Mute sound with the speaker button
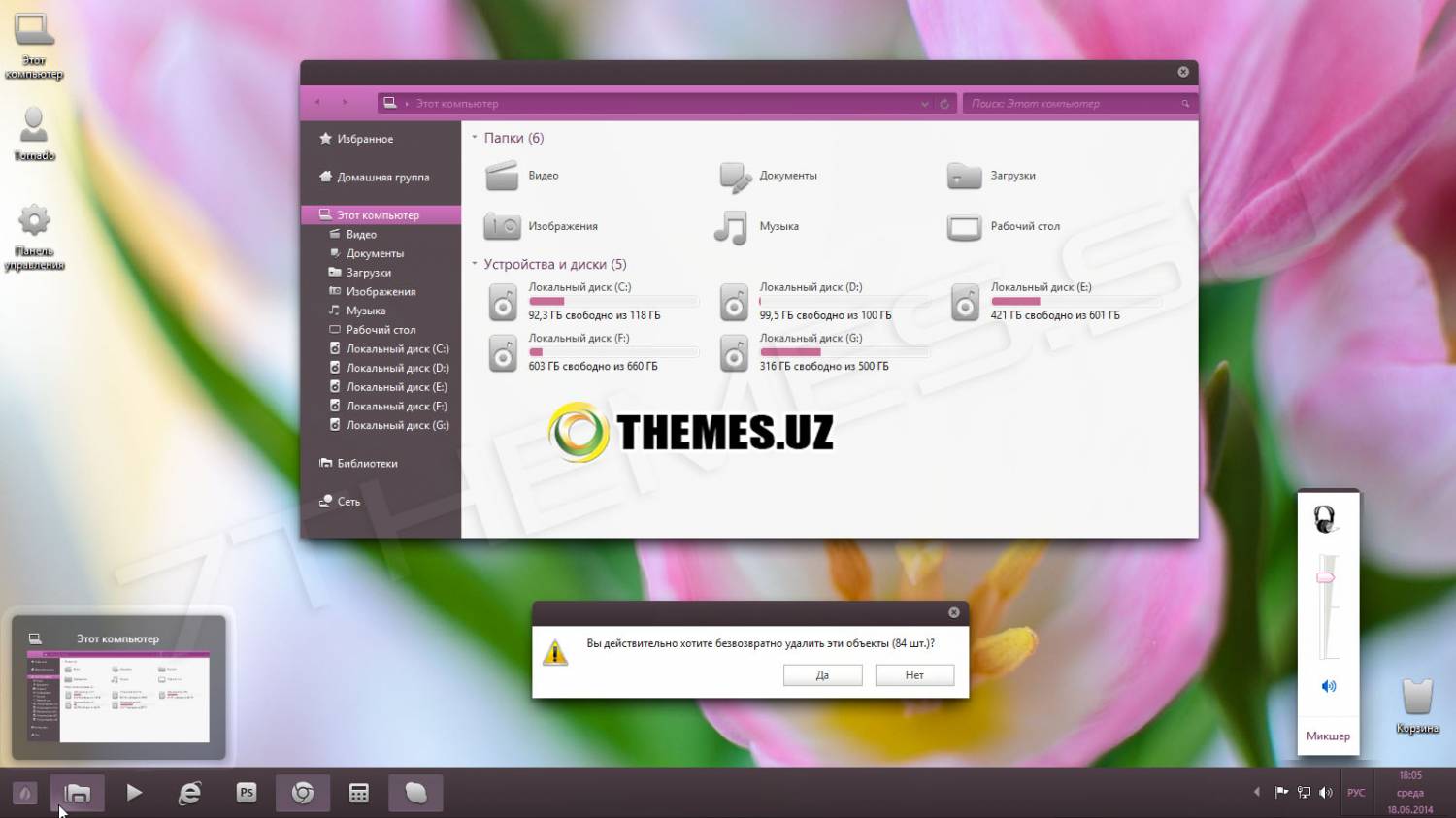 [x=1328, y=686]
